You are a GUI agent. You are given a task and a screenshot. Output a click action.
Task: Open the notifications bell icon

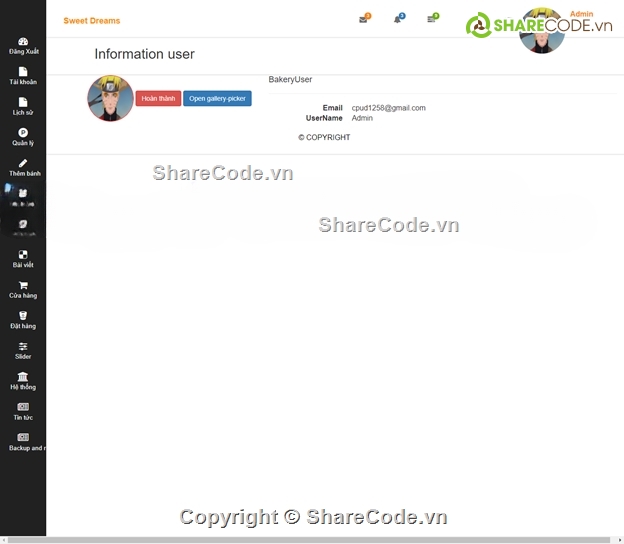399,19
